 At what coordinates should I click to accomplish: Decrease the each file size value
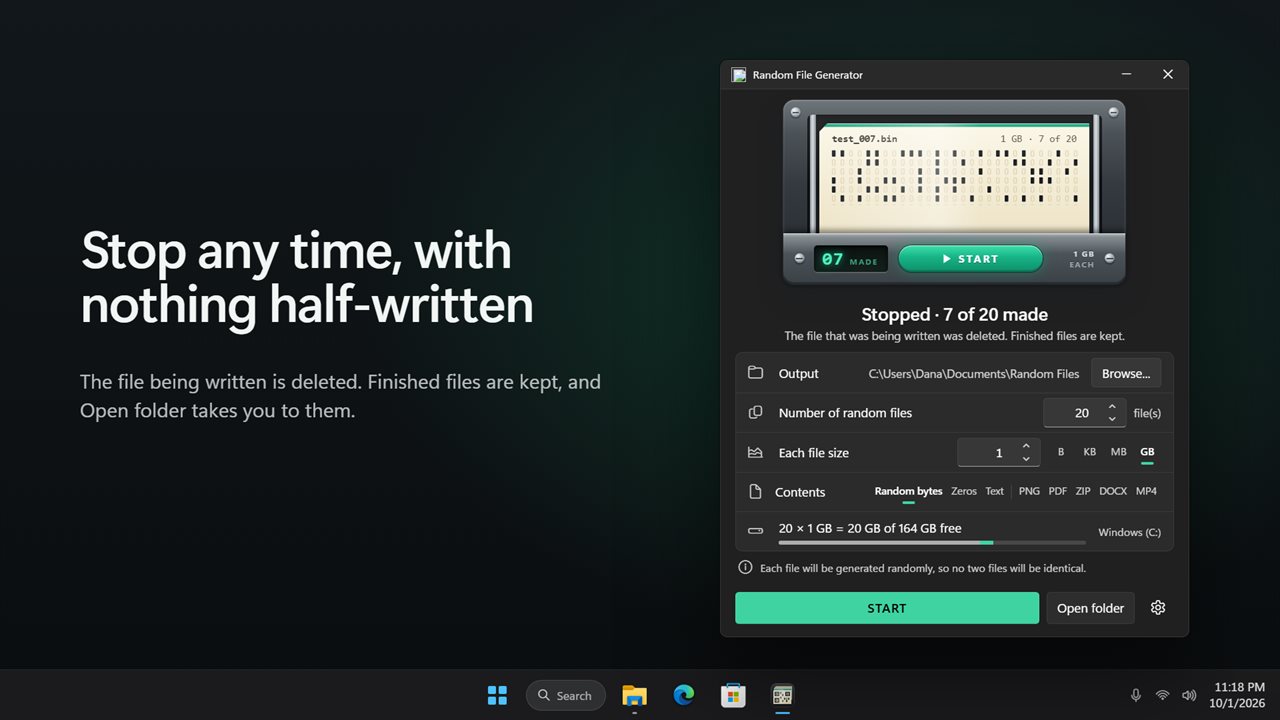click(1026, 459)
